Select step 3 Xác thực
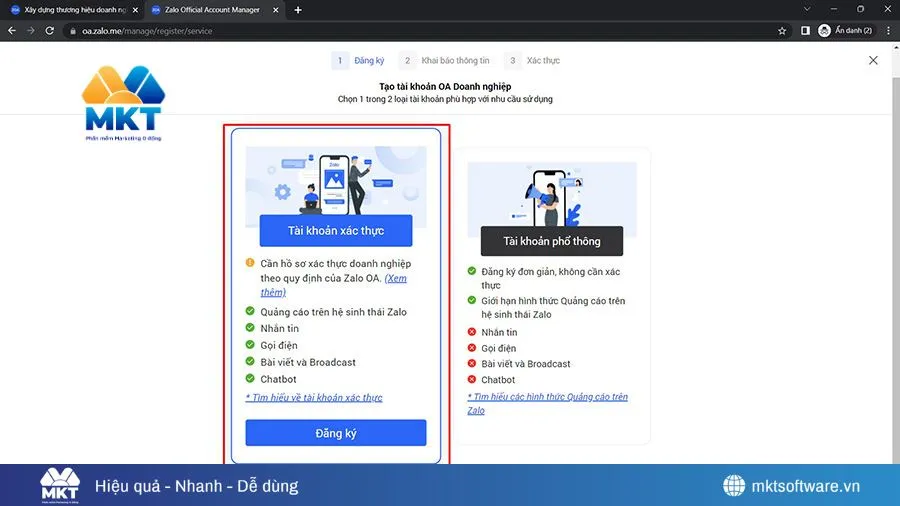 click(x=532, y=60)
